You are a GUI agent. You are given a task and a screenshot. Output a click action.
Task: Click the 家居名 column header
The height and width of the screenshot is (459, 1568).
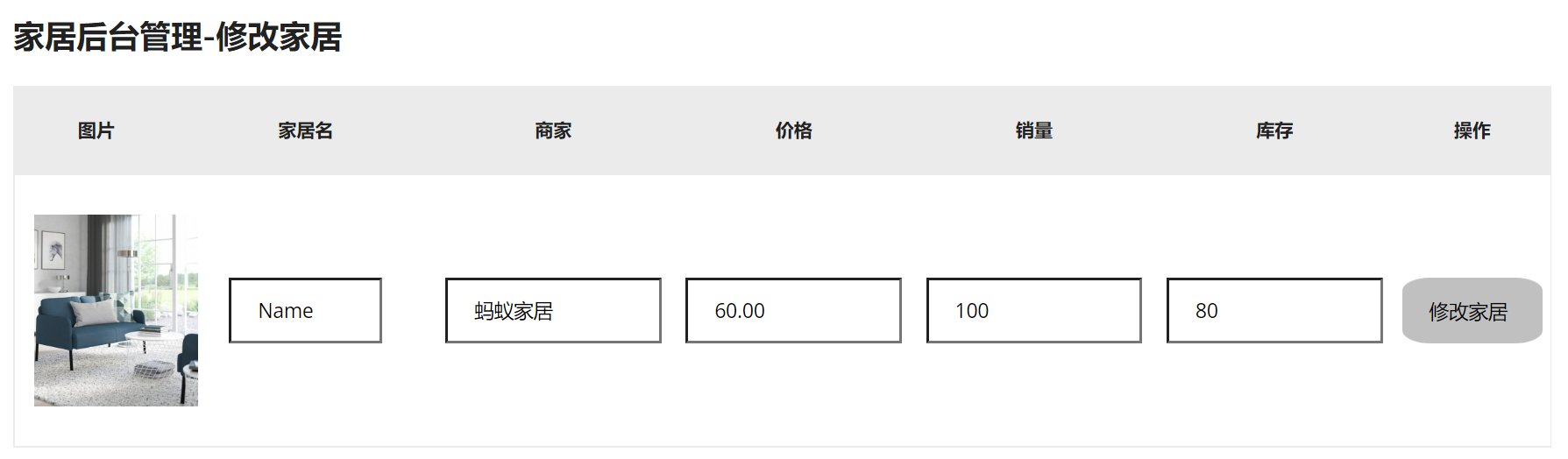pyautogui.click(x=305, y=131)
